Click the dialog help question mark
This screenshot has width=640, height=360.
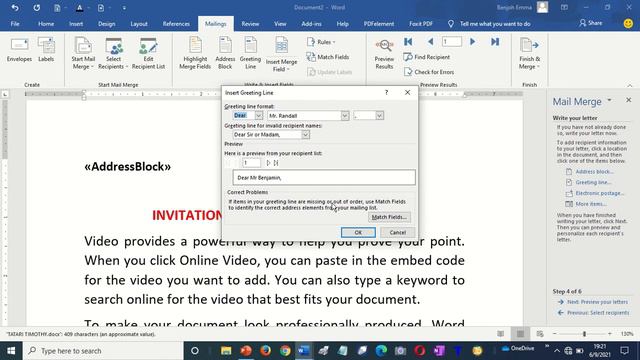(x=386, y=93)
